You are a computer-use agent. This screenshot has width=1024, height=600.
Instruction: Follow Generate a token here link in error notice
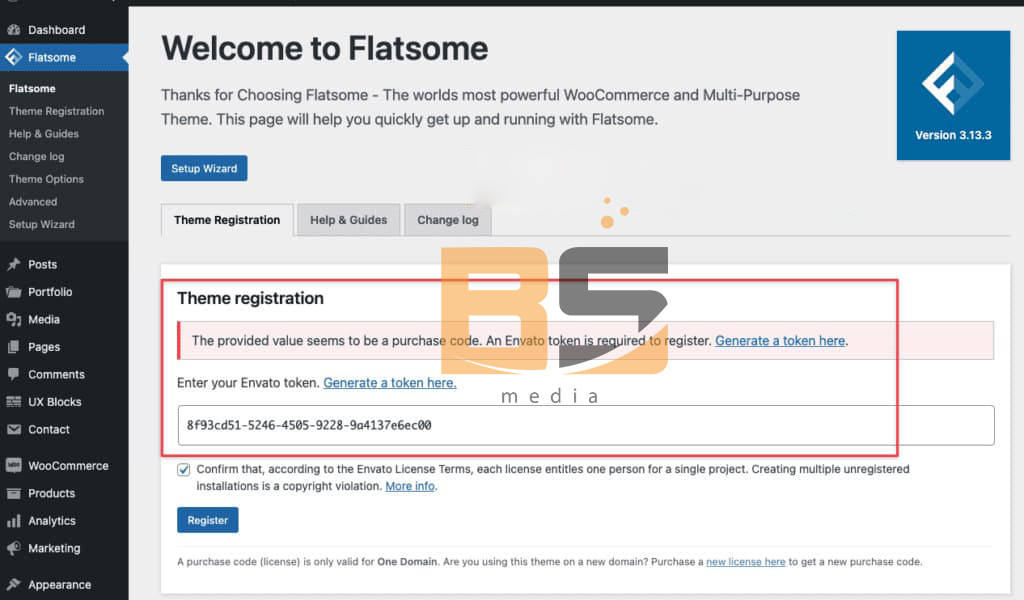click(x=780, y=341)
